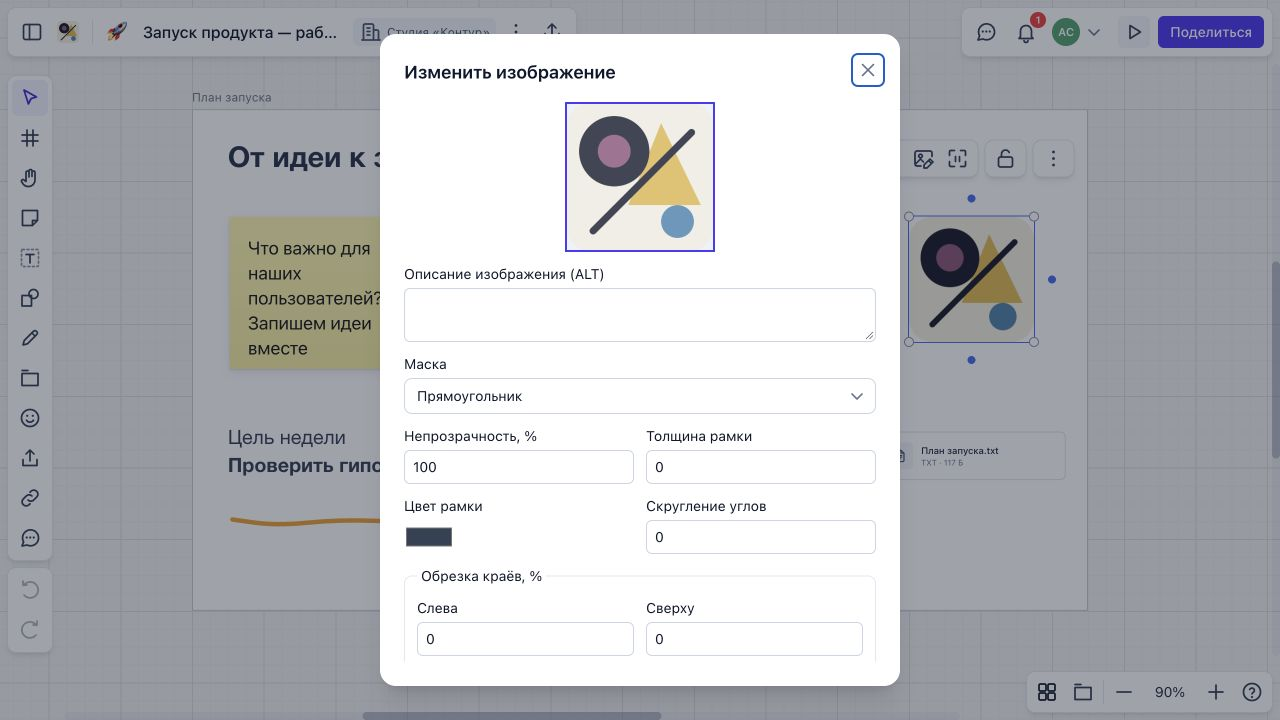Click the rocket emoji before the board title
Screen dimensions: 1280x720
tap(117, 32)
